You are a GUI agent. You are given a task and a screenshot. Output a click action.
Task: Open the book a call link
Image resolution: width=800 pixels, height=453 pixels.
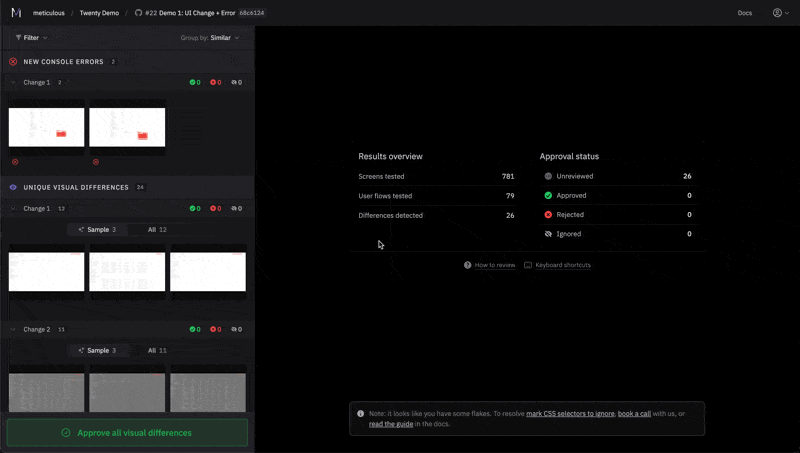click(634, 414)
